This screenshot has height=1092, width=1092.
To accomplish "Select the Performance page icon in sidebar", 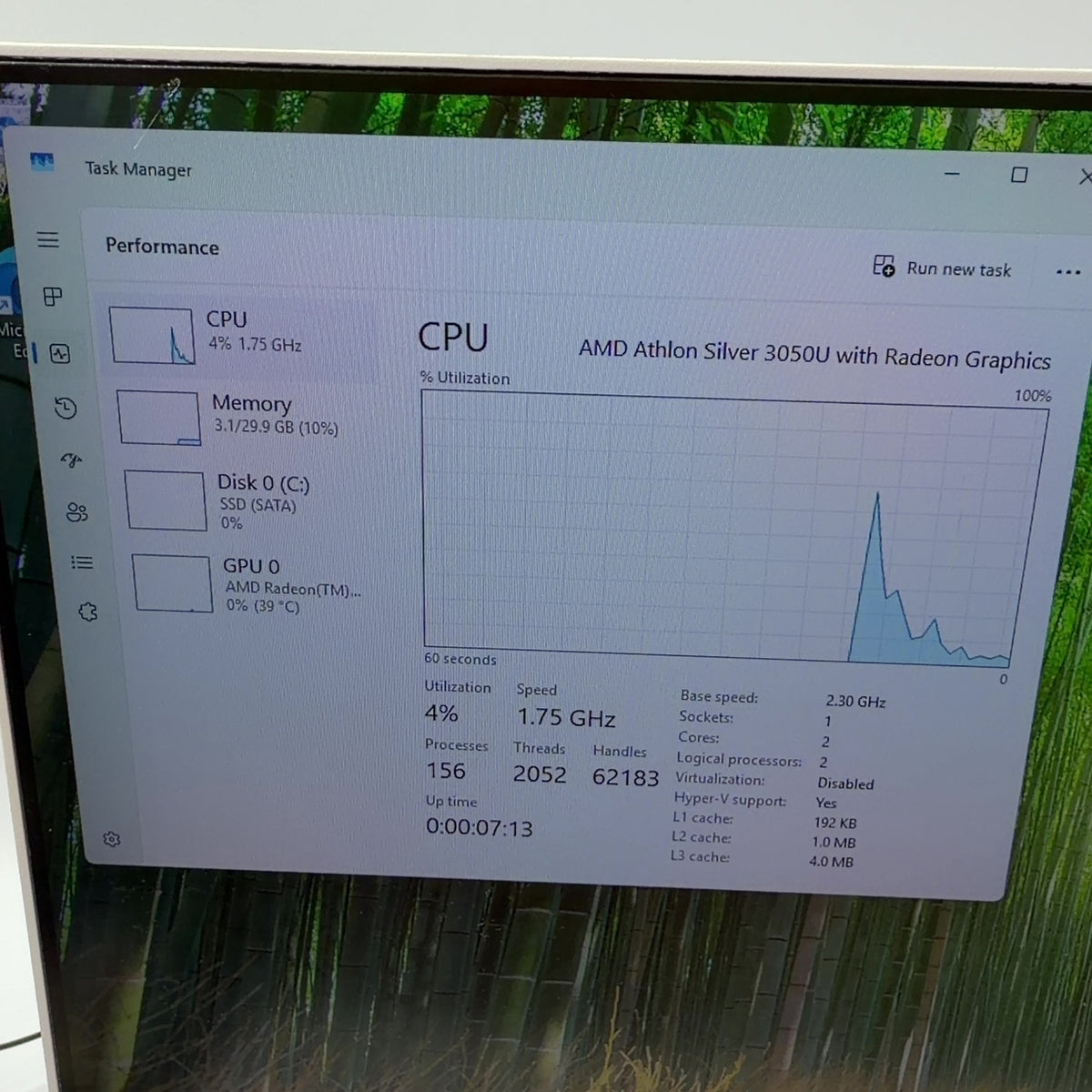I will [60, 353].
